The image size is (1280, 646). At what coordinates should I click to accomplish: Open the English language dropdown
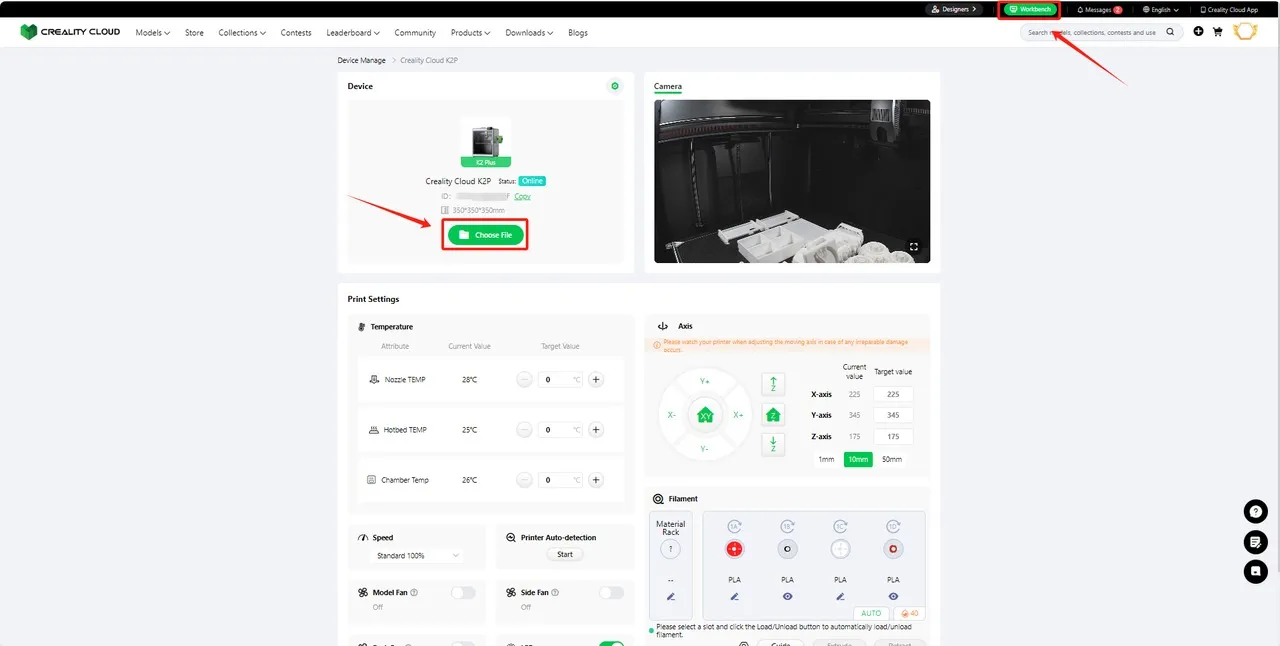click(x=1160, y=10)
